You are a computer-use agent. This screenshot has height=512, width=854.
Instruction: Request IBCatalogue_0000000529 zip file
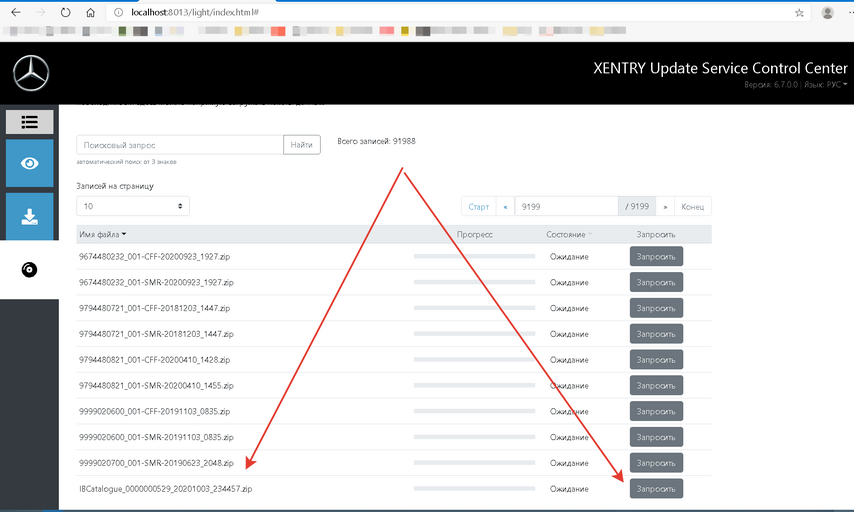point(656,489)
